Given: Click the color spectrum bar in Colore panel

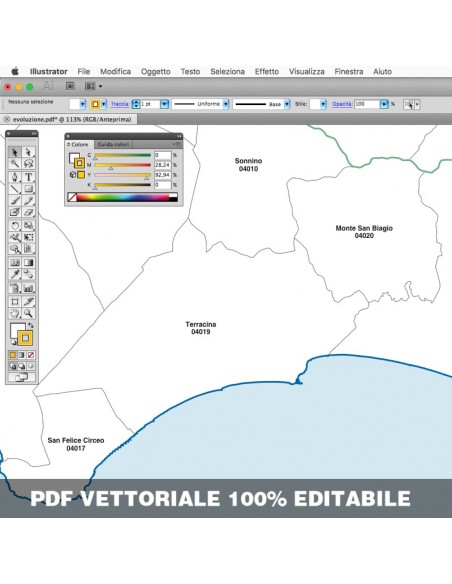Looking at the screenshot, I should tap(123, 197).
